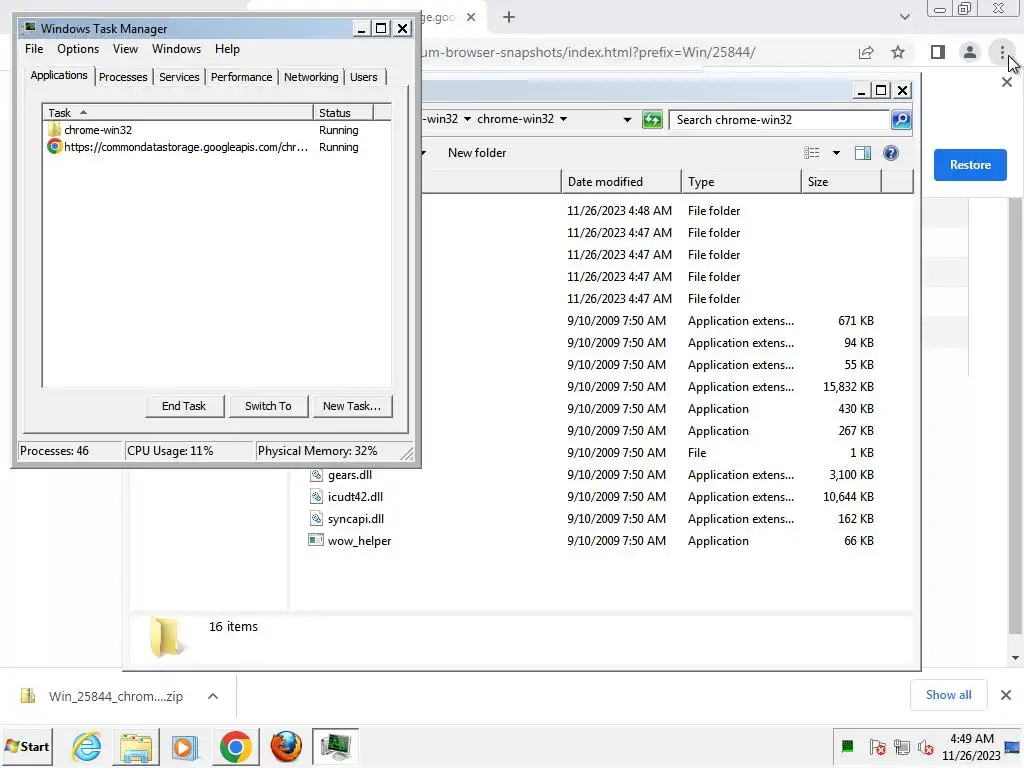Open a new Chrome tab with plus

(509, 17)
